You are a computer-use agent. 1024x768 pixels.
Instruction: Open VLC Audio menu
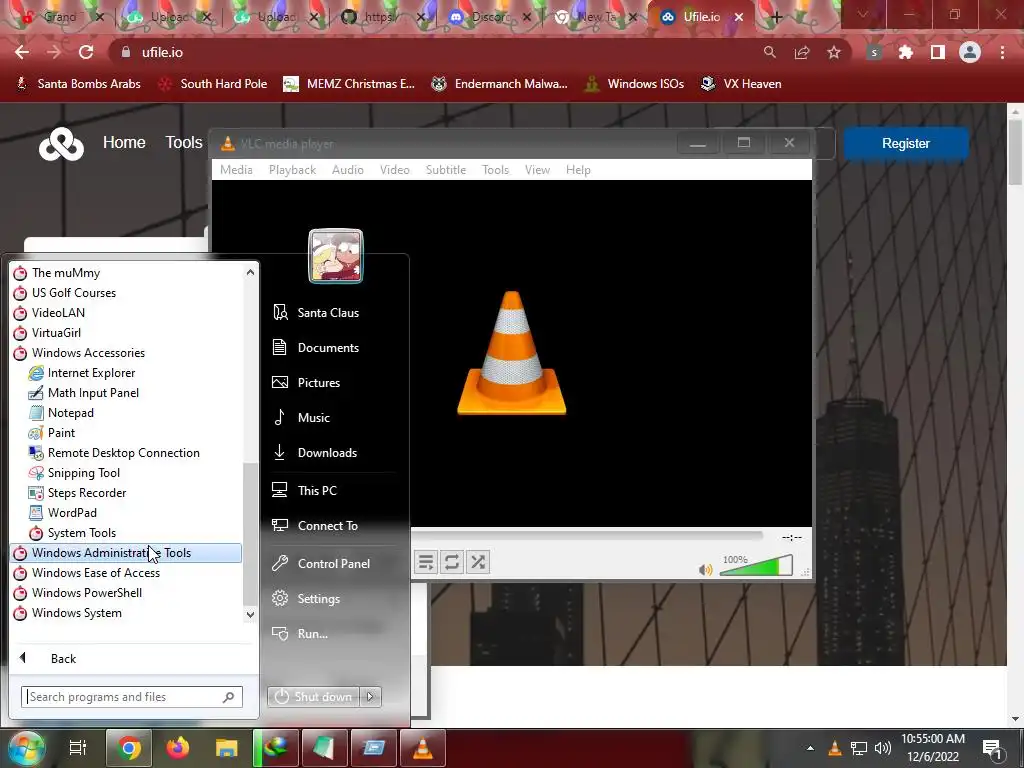coord(347,170)
